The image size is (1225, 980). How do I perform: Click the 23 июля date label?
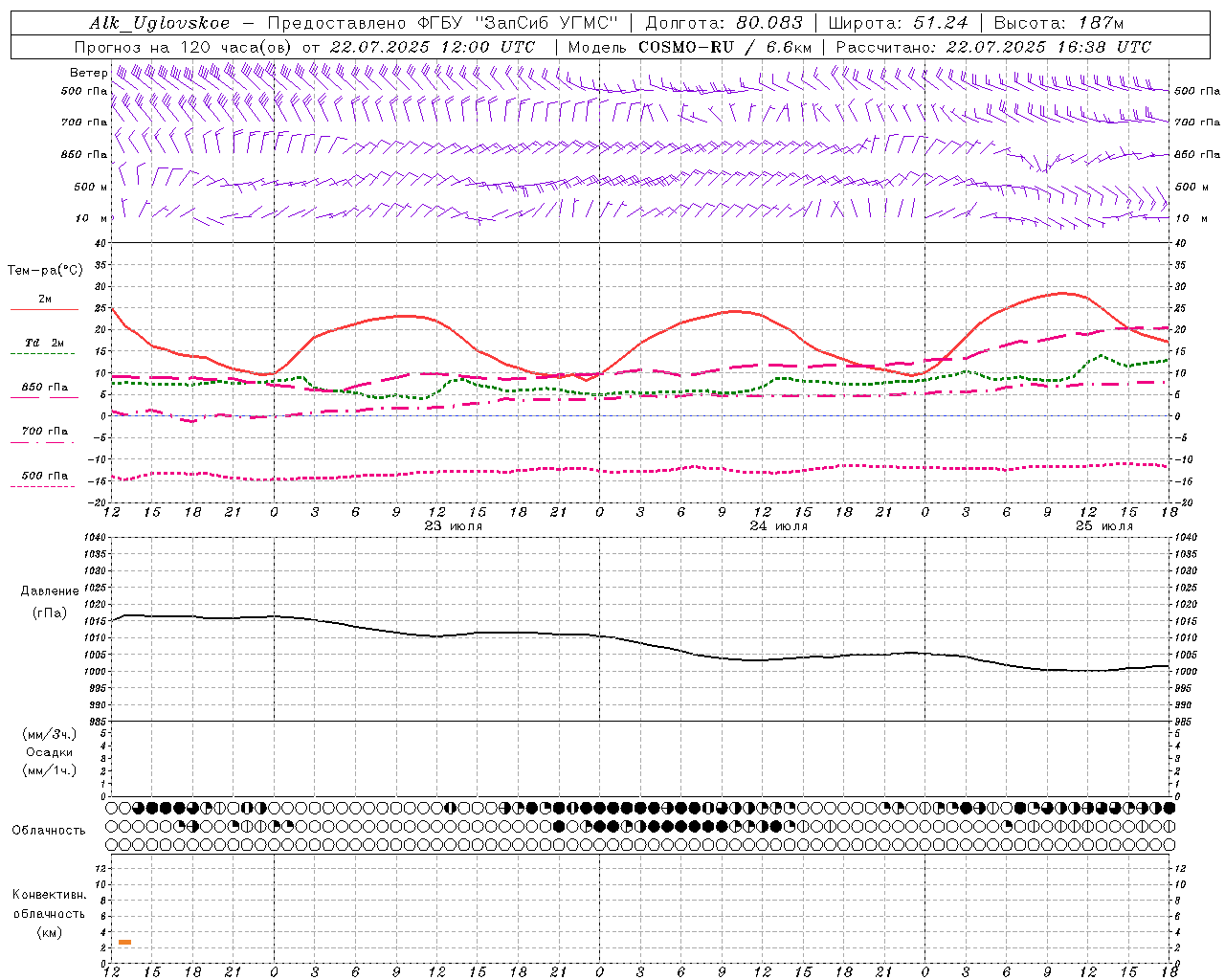tap(454, 526)
